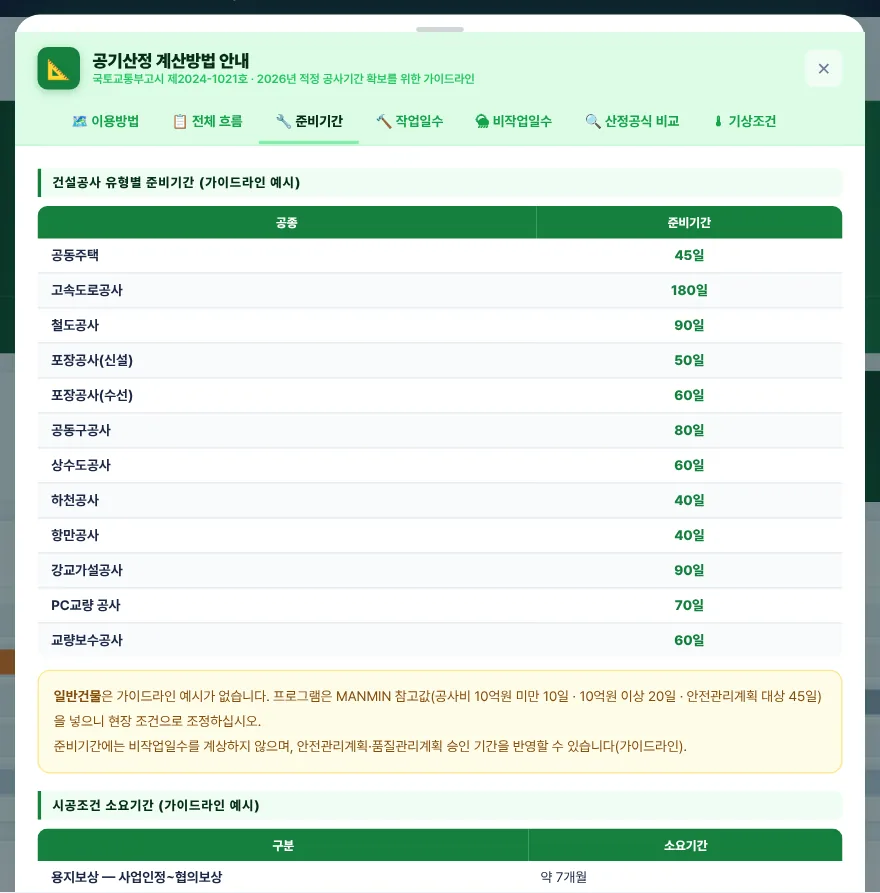Click the thermometer icon beside 기상조건
880x893 pixels.
coord(718,121)
